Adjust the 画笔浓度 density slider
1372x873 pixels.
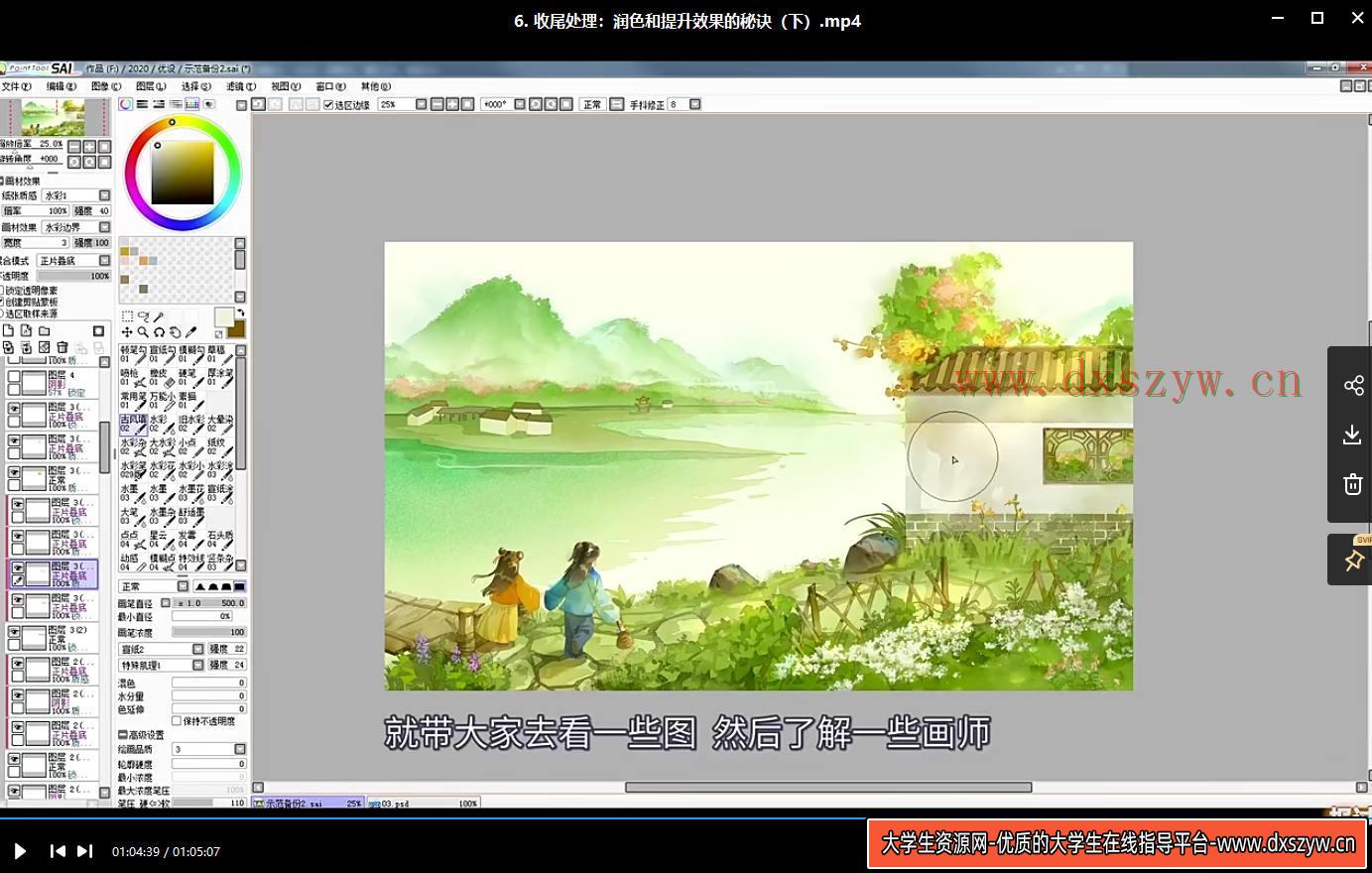click(x=208, y=632)
